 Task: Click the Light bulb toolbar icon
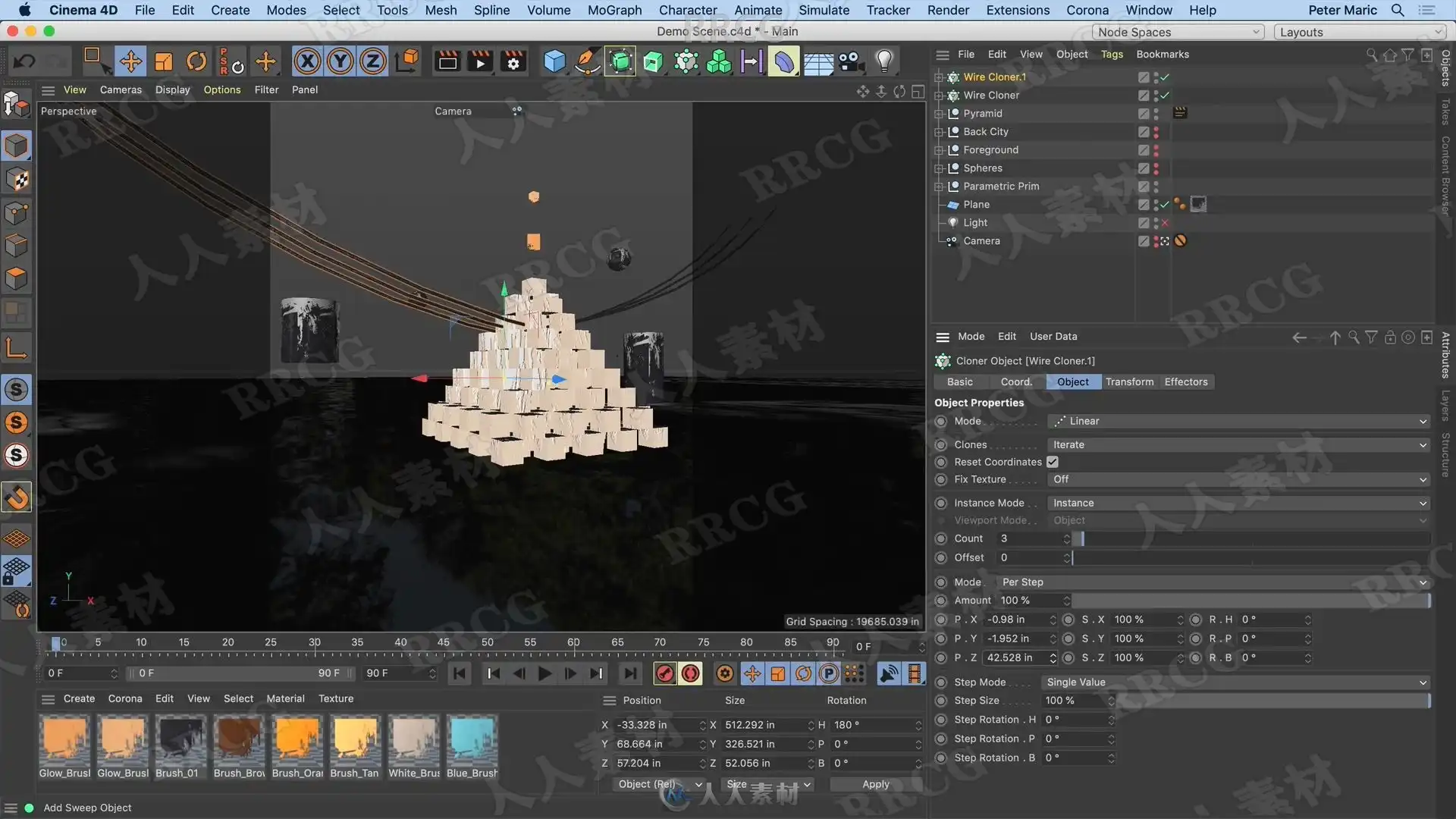(884, 61)
